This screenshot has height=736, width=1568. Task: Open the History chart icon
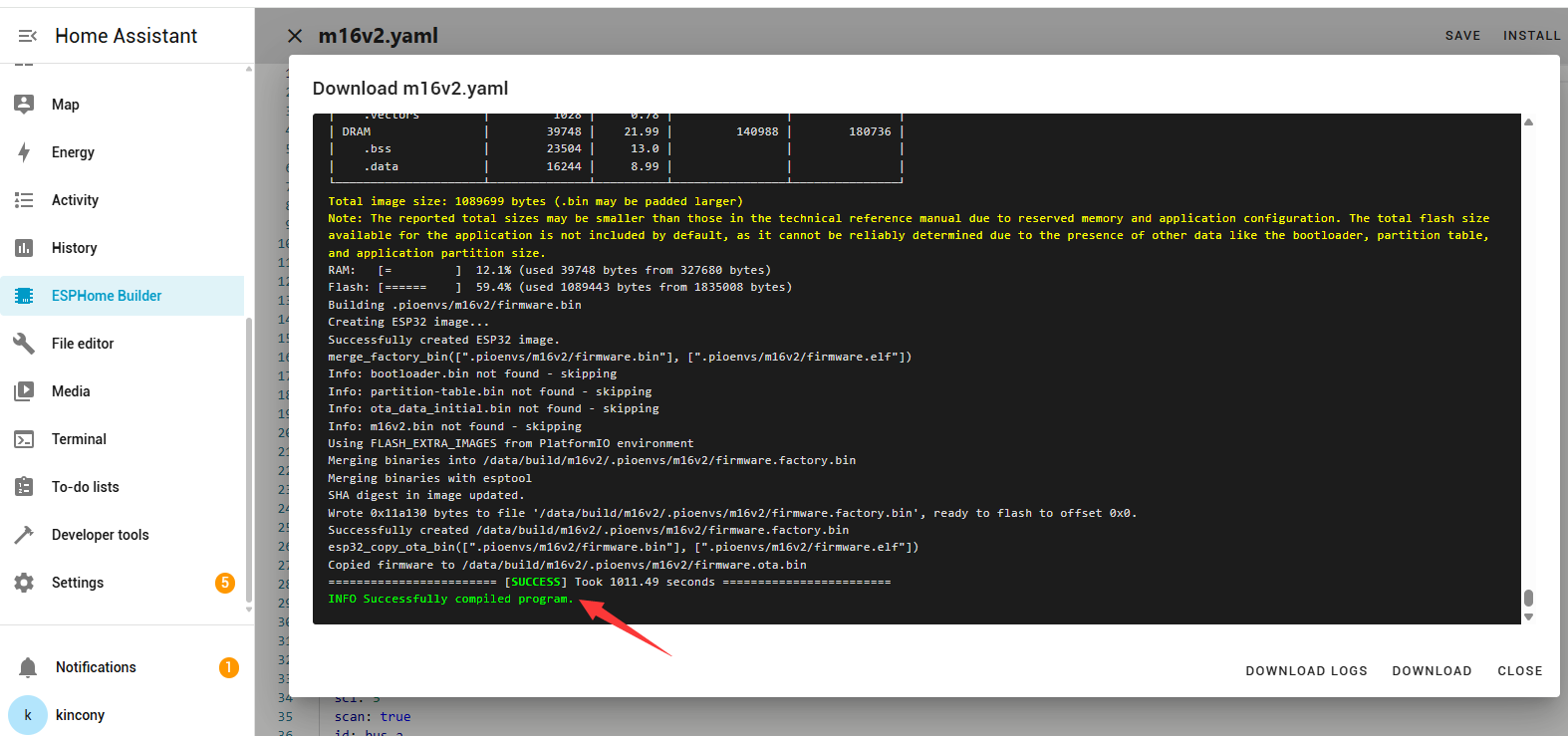(25, 248)
